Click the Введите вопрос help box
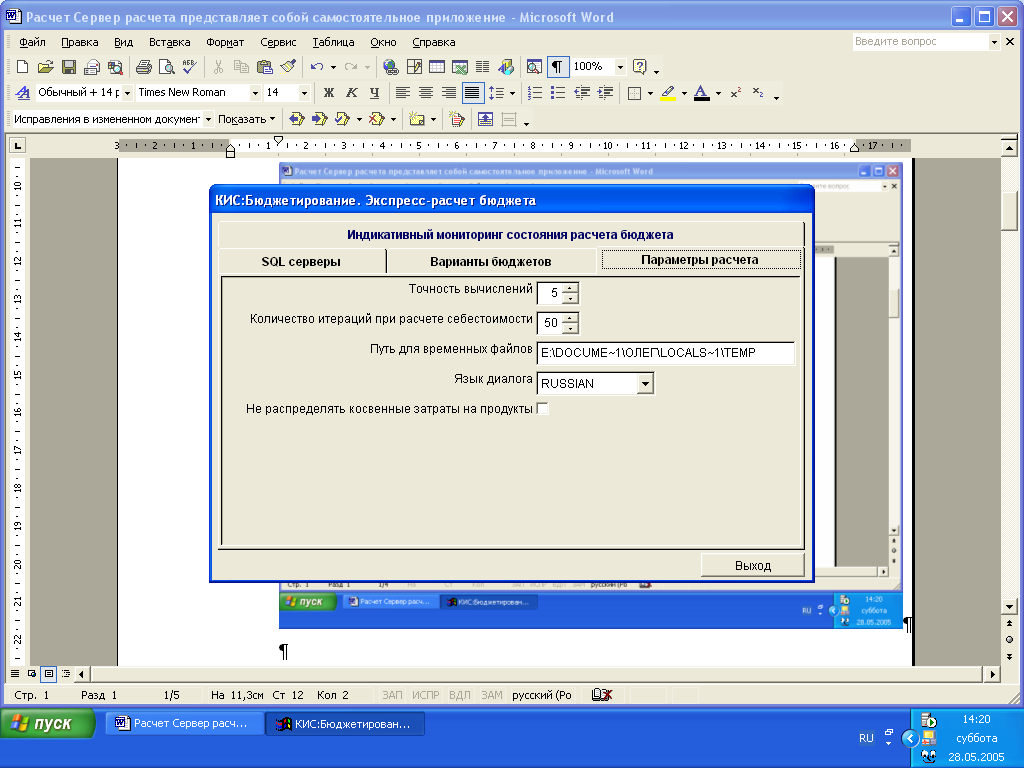 click(920, 42)
